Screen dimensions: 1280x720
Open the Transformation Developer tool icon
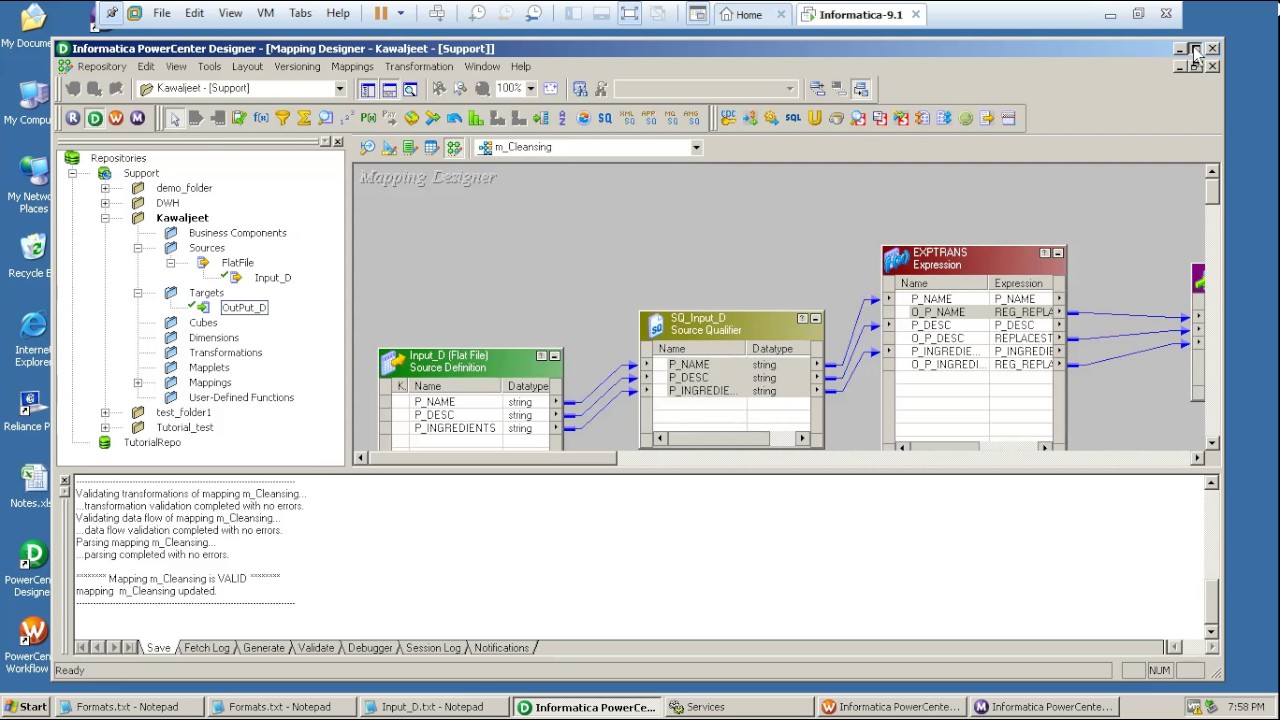(x=410, y=147)
